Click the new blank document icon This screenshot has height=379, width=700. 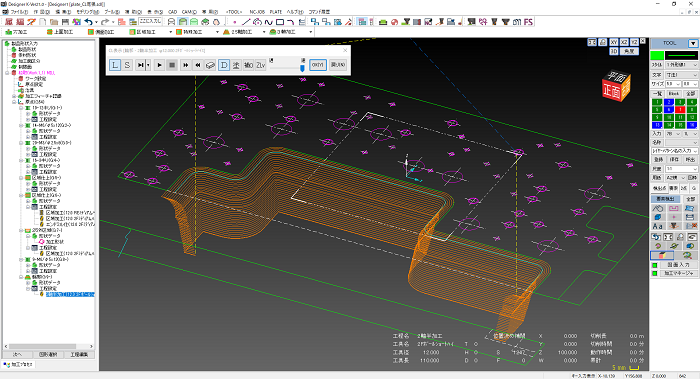pyautogui.click(x=42, y=21)
